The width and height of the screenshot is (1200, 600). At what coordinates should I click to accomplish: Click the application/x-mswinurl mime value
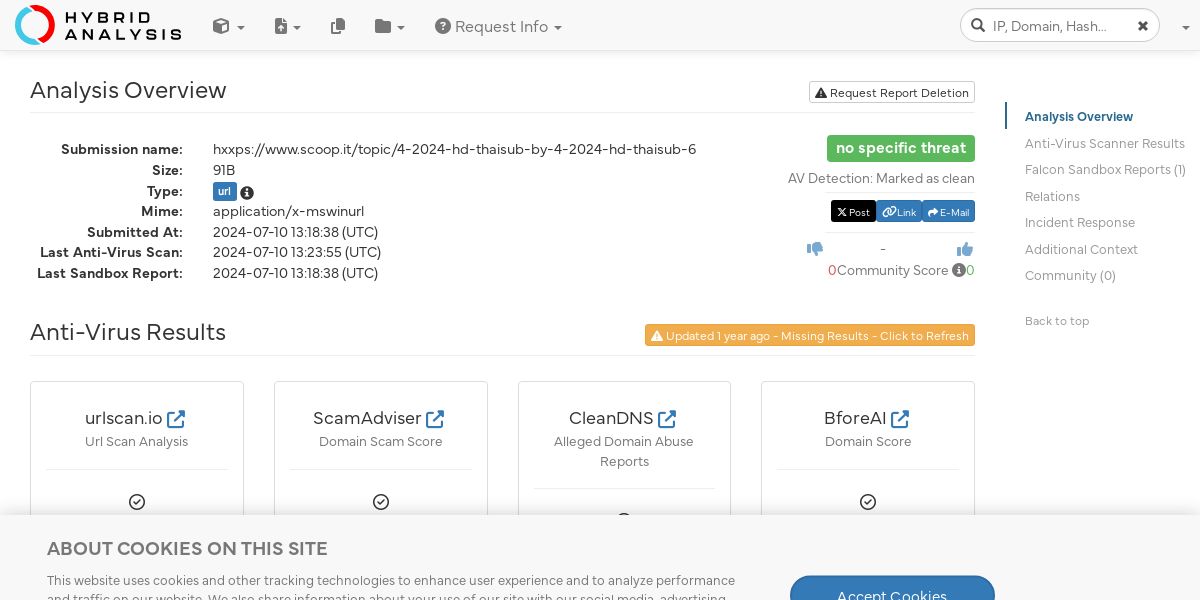[288, 211]
